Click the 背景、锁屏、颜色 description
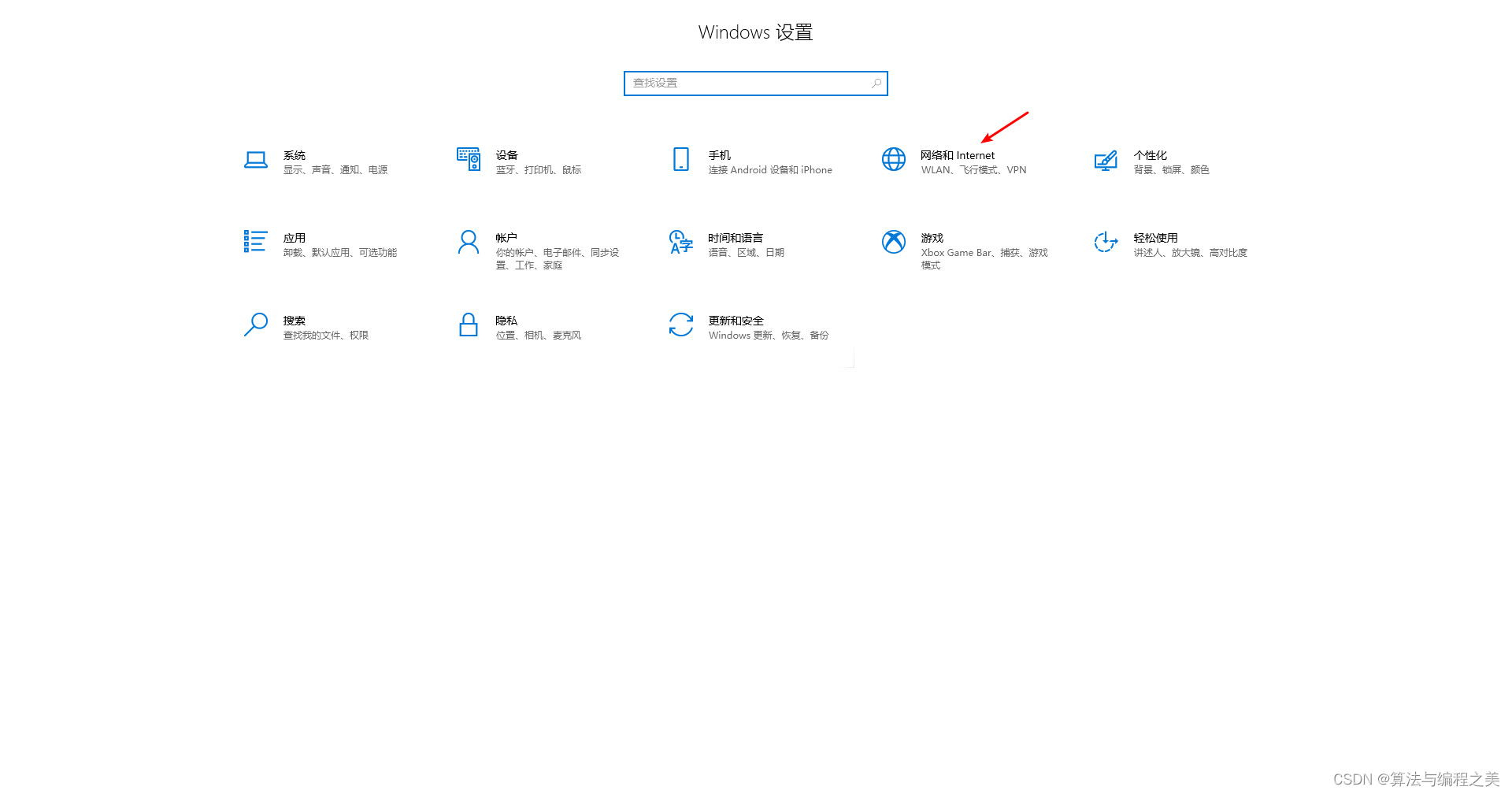1512x794 pixels. pyautogui.click(x=1172, y=170)
